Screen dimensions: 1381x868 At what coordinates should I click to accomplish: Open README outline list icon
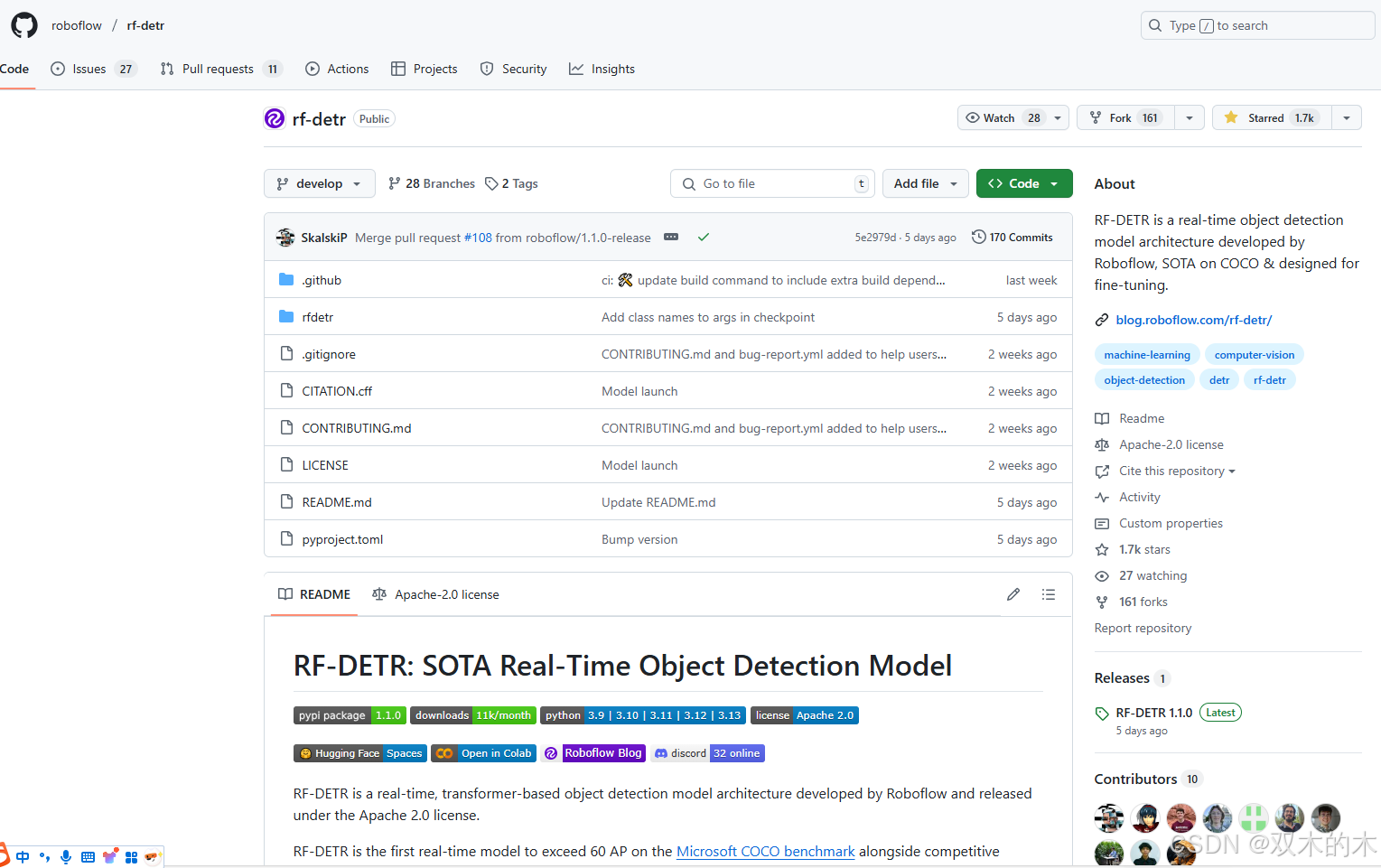coord(1049,594)
